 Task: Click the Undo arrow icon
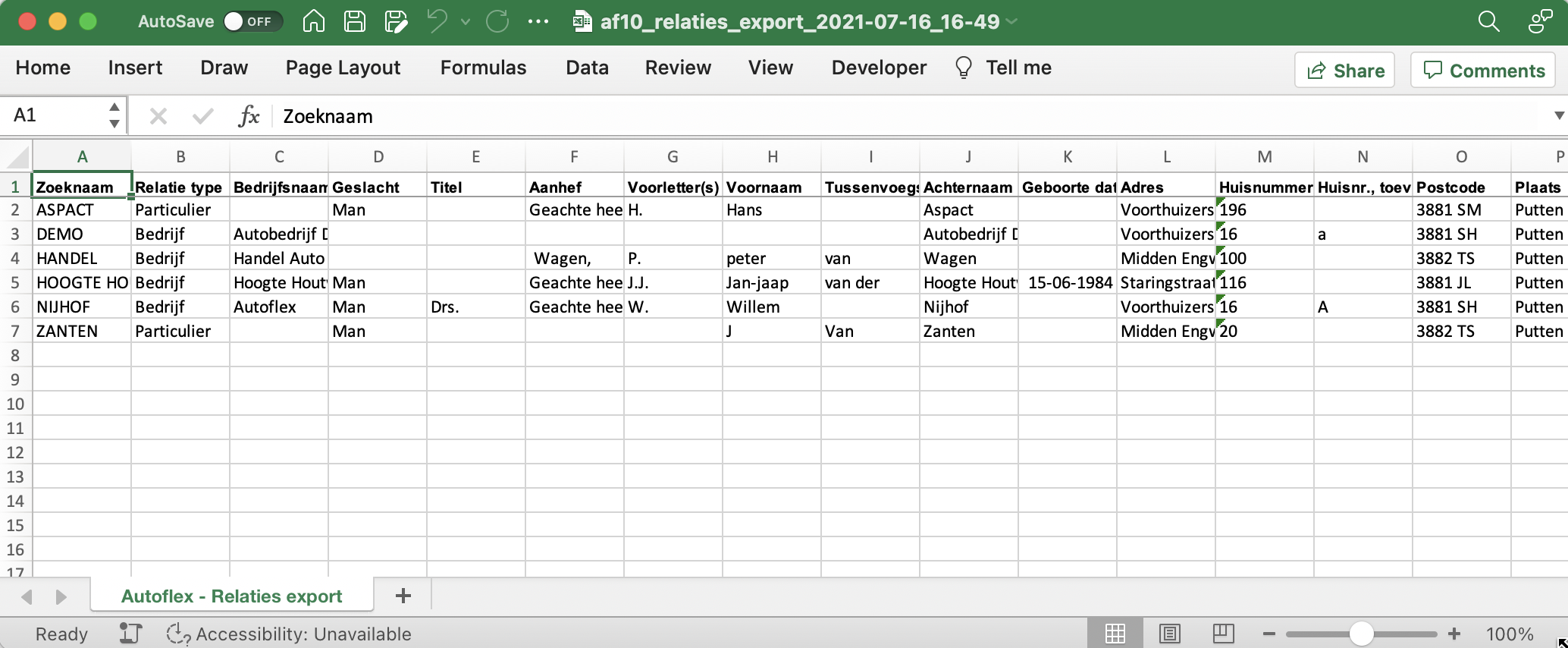[x=437, y=21]
